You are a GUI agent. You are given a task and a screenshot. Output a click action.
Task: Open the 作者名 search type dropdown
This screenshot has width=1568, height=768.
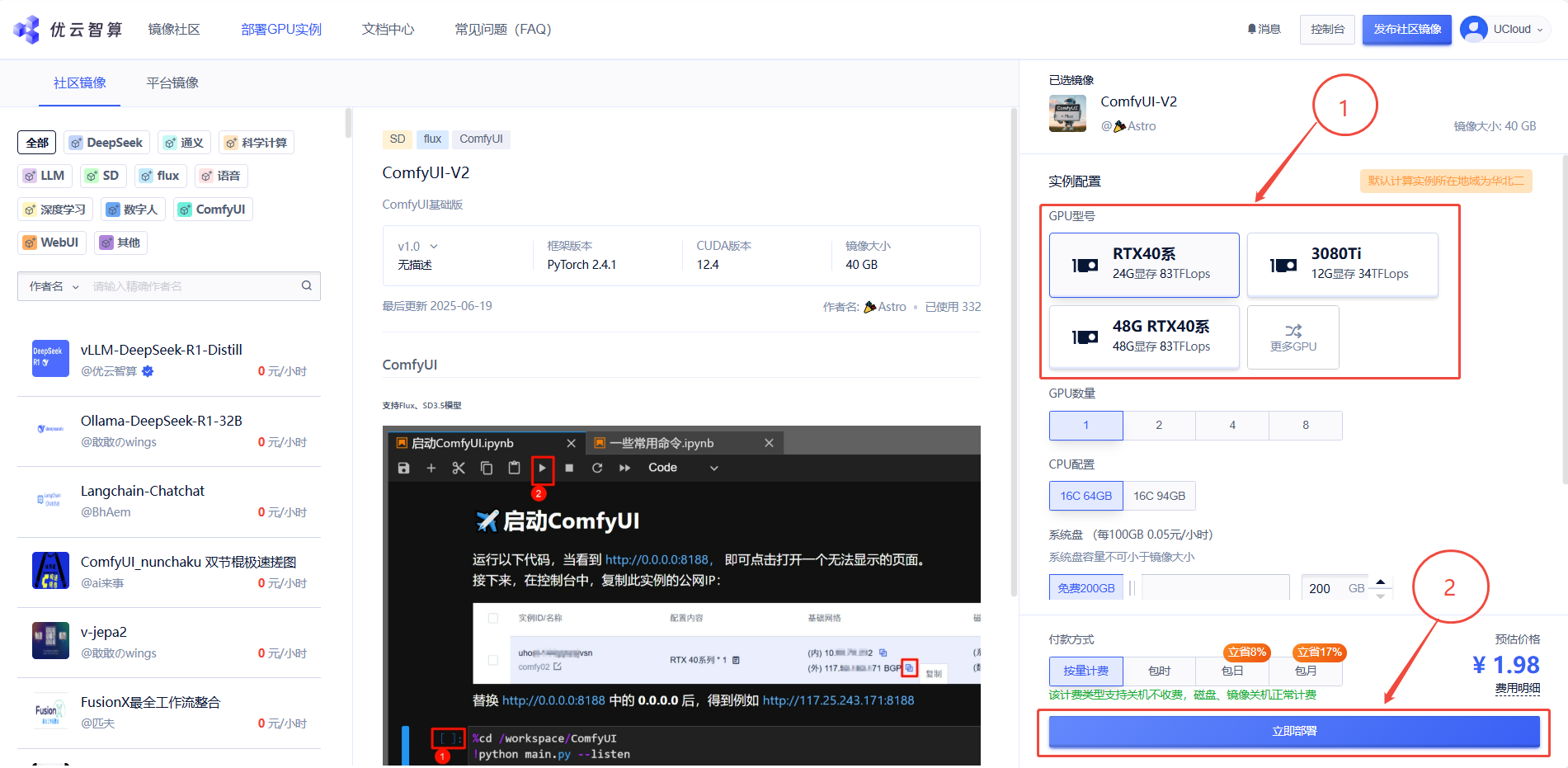(x=54, y=286)
